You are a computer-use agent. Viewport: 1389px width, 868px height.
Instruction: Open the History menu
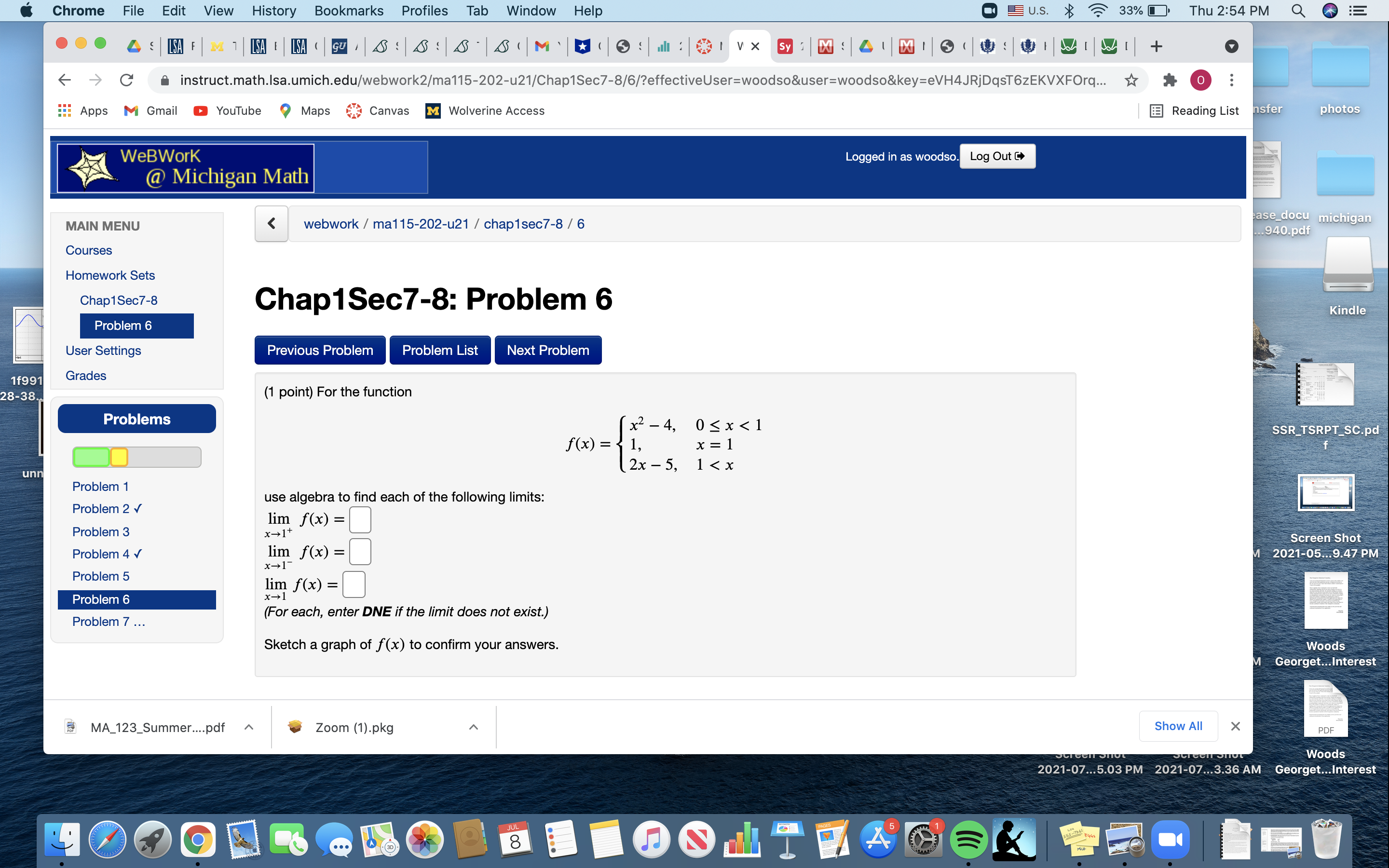point(274,11)
